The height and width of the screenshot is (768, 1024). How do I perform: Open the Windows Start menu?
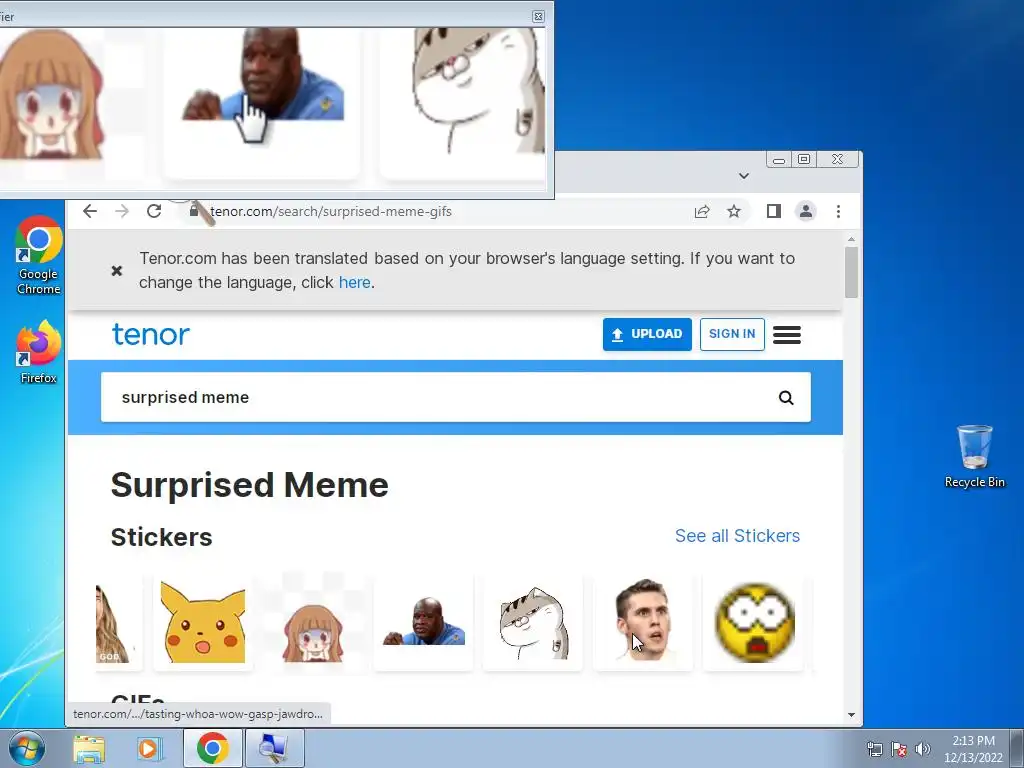pos(26,748)
